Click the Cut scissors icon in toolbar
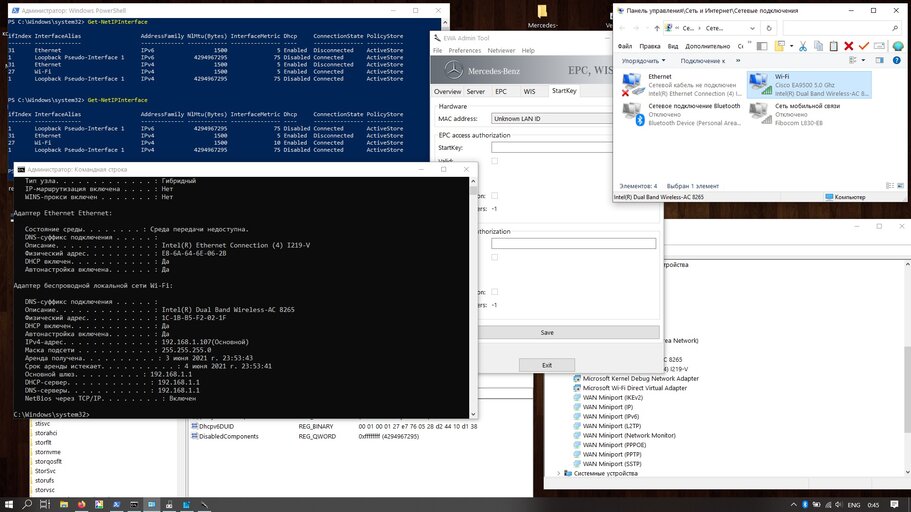911x512 pixels. coord(803,46)
